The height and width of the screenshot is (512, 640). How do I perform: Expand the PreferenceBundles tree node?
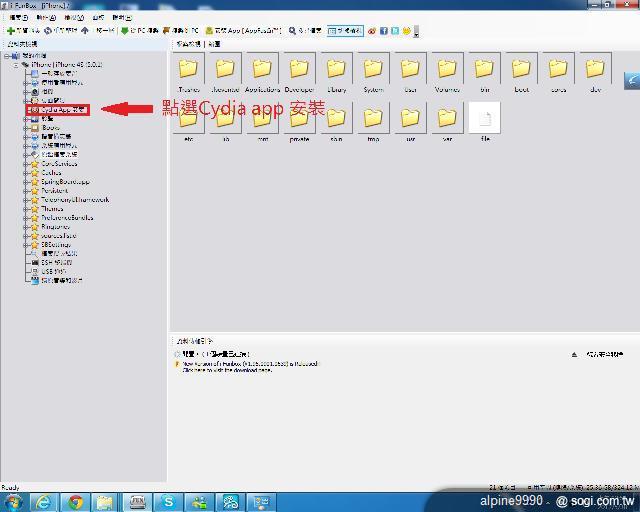[25, 218]
